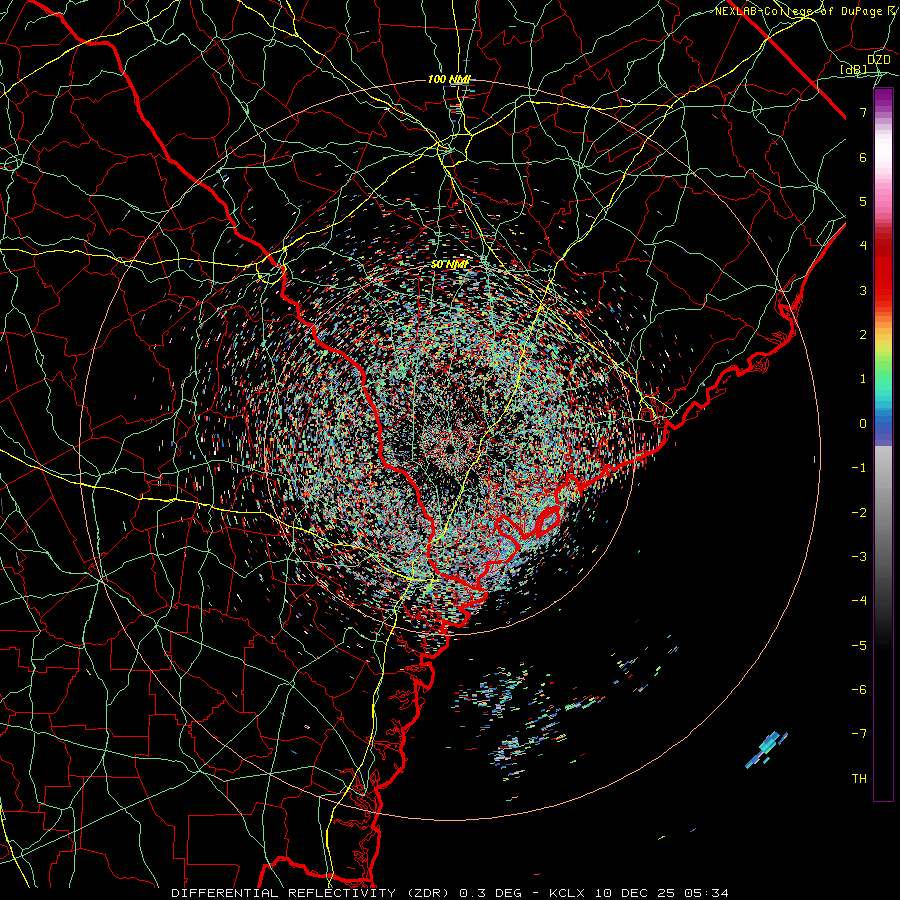Click the 10 DEC 25 05:34 timestamp
The image size is (900, 900).
point(660,893)
